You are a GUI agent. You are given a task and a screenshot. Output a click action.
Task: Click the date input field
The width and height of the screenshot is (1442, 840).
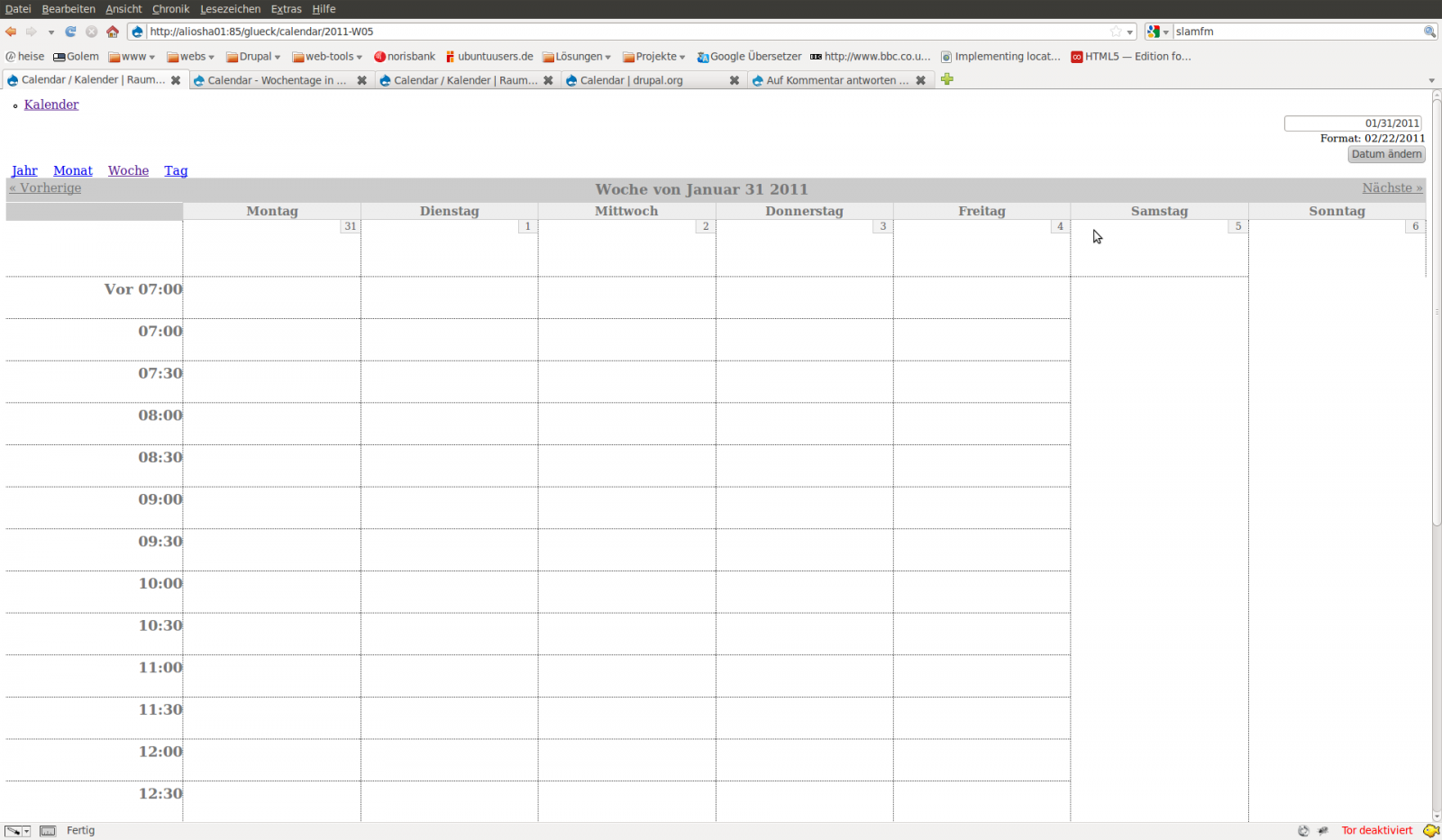tap(1352, 123)
